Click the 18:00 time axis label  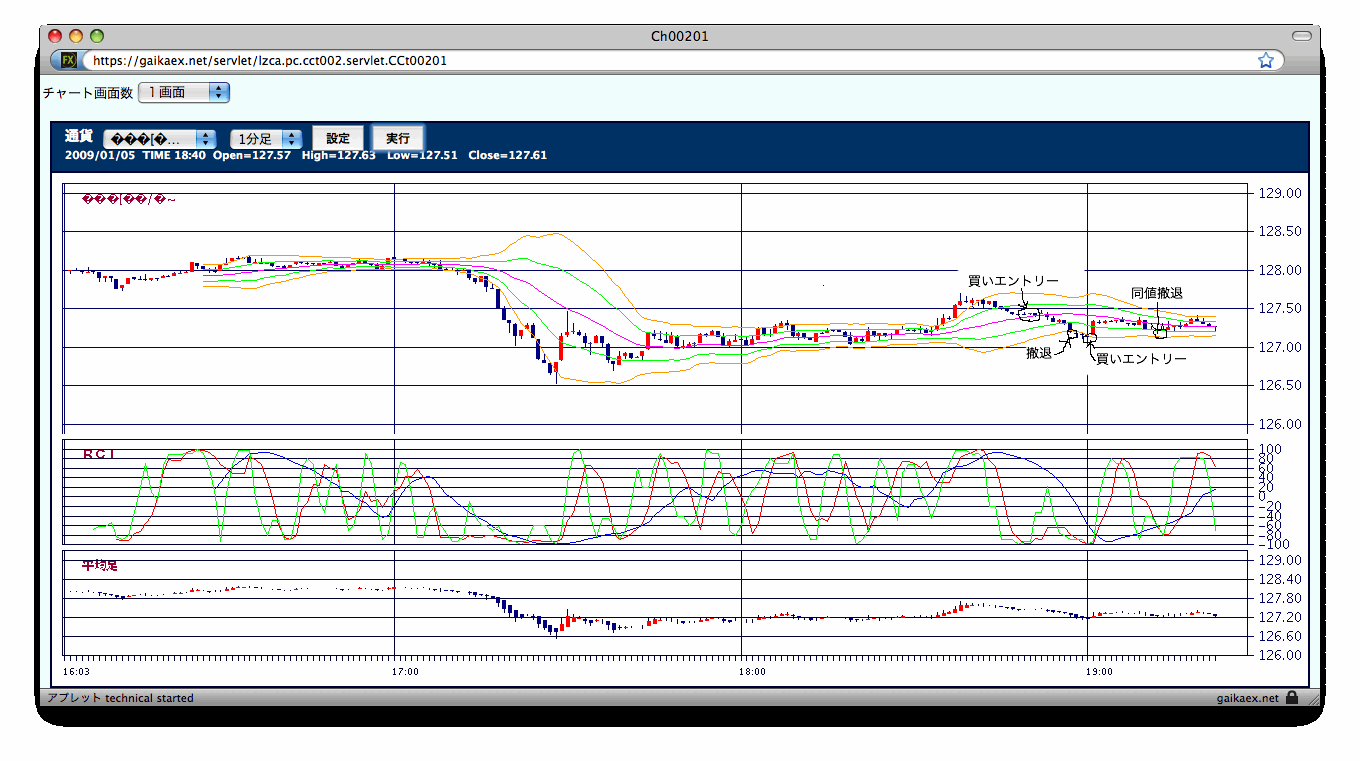pyautogui.click(x=751, y=672)
